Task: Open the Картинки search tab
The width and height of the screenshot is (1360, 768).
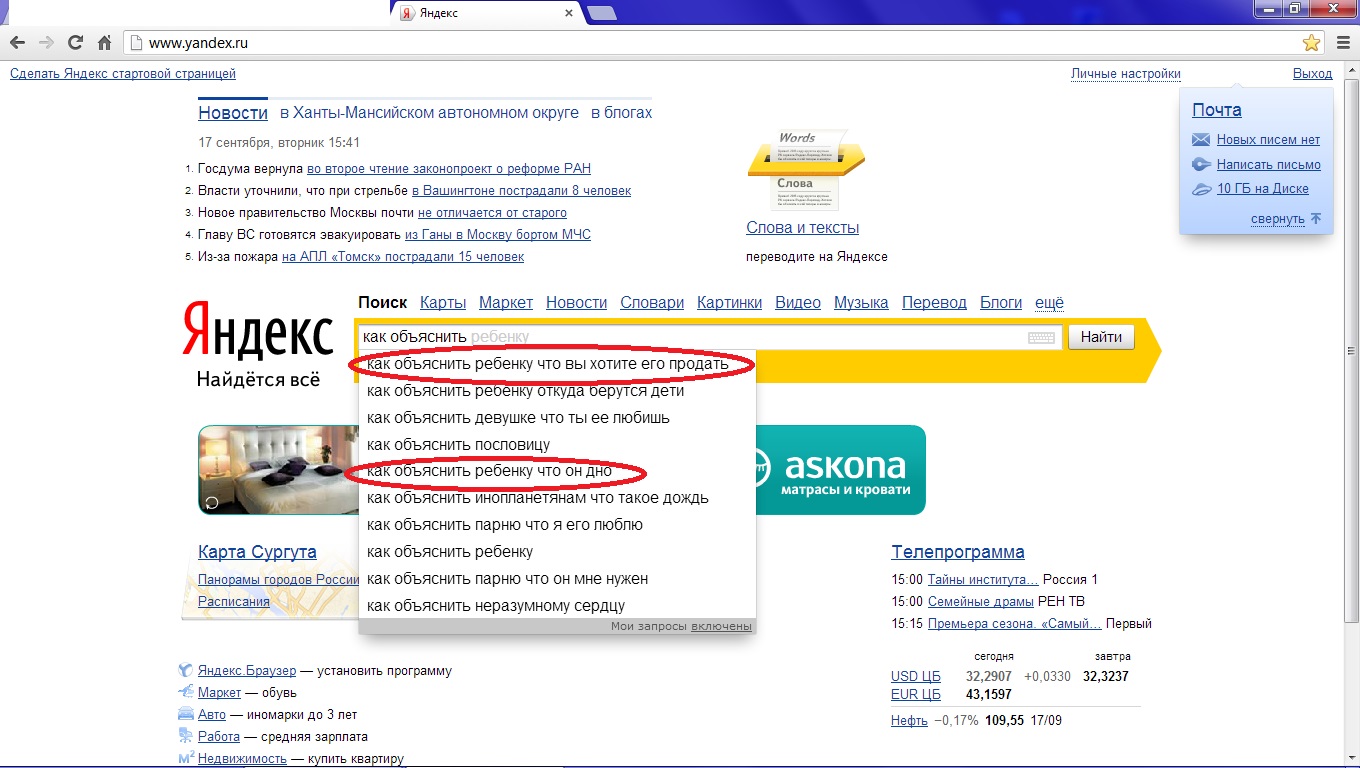Action: [x=729, y=303]
